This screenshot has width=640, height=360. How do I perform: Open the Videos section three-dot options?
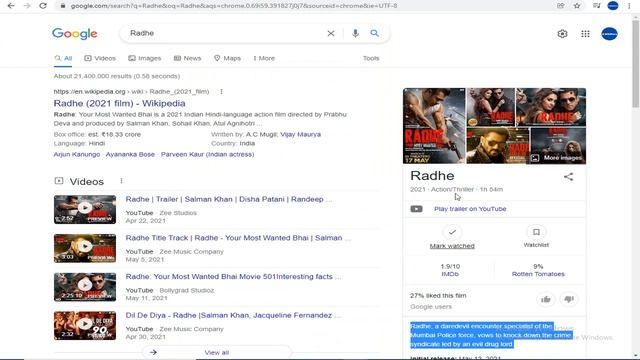point(121,181)
